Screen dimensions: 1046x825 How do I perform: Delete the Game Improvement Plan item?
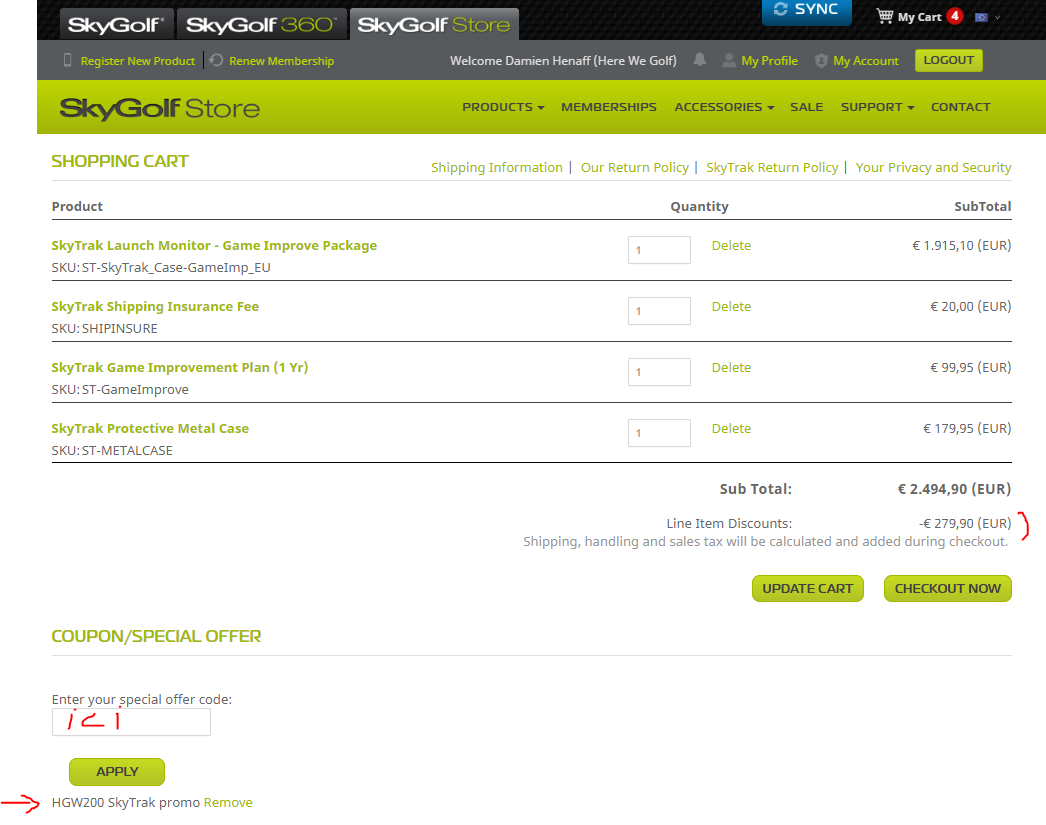(731, 367)
